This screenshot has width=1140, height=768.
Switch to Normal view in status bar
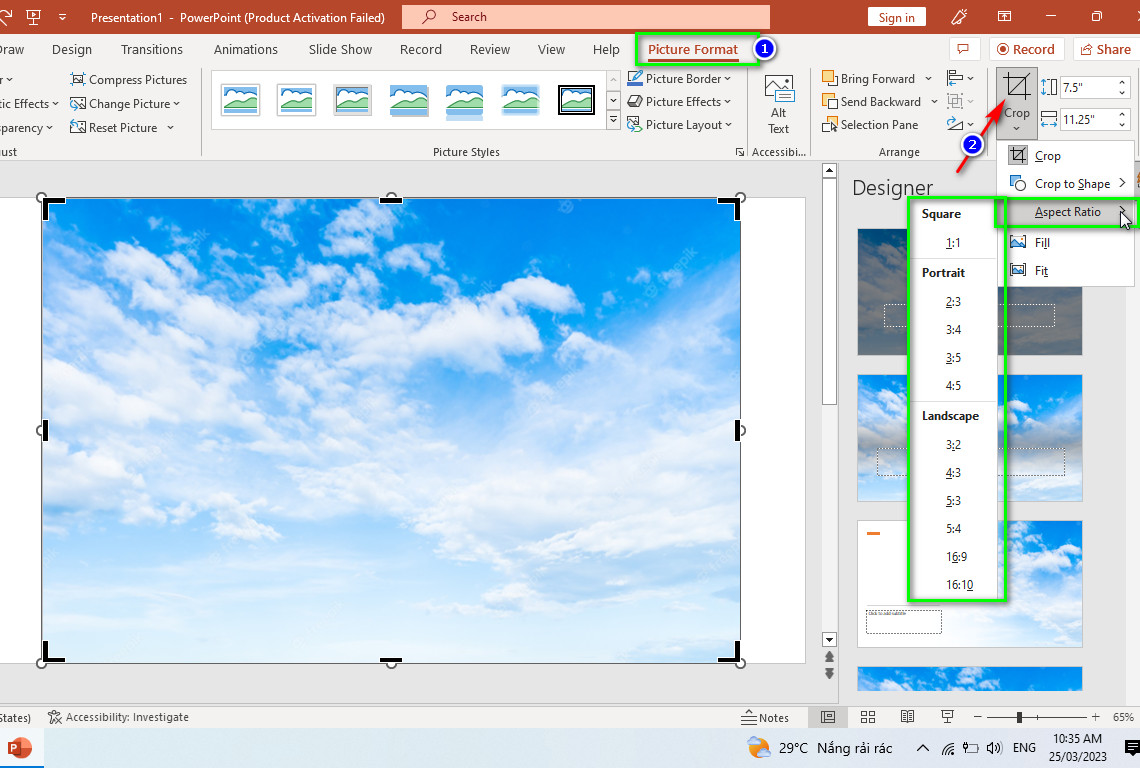pyautogui.click(x=828, y=717)
